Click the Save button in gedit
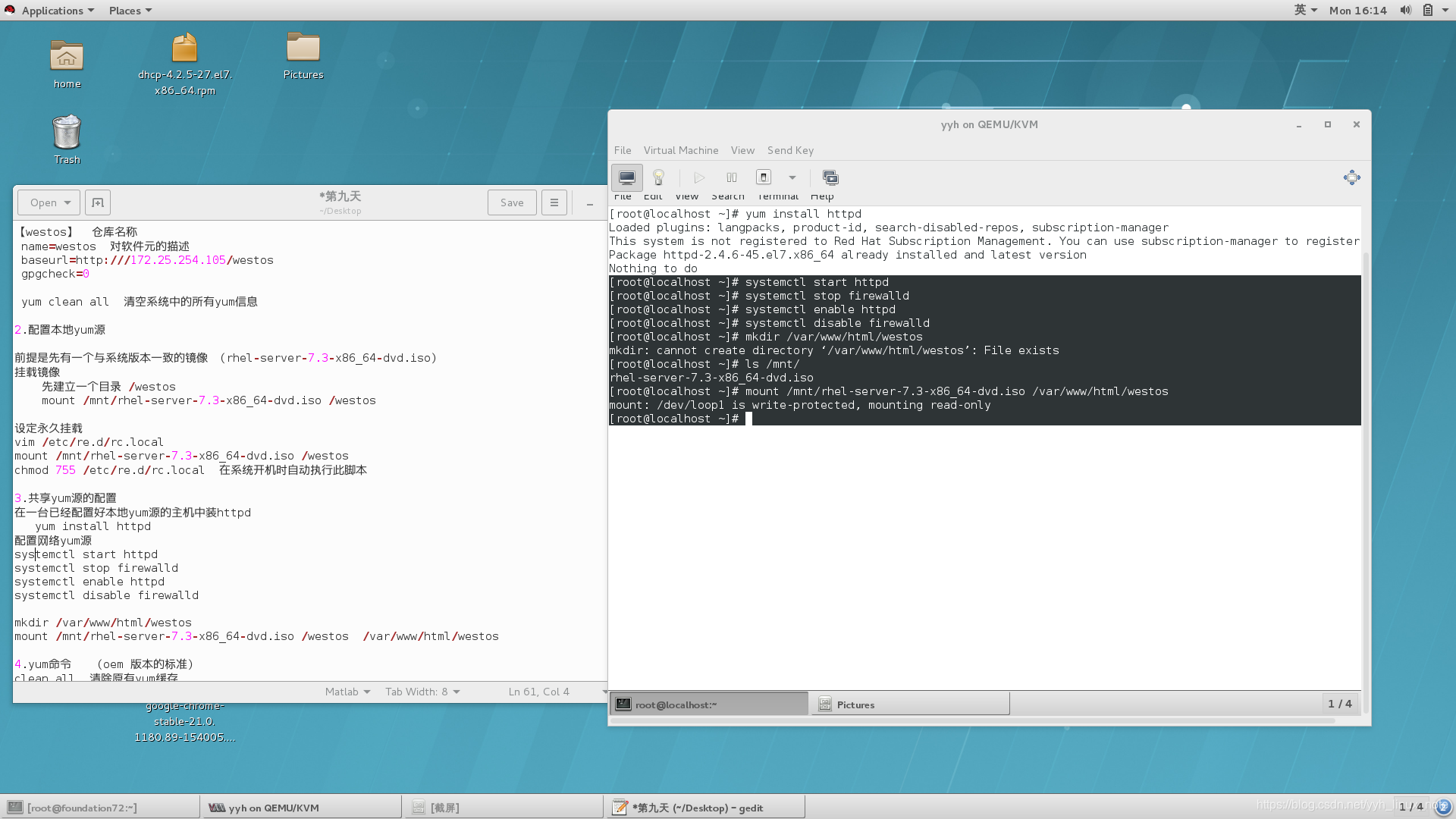This screenshot has width=1456, height=819. point(512,202)
